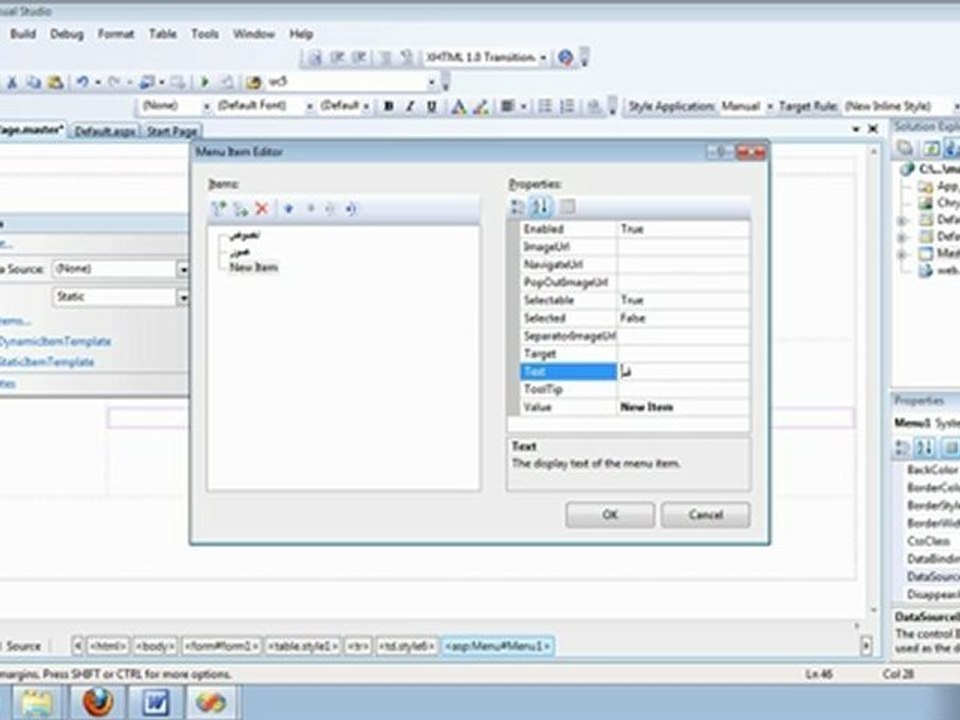Open the Build menu

(x=23, y=34)
